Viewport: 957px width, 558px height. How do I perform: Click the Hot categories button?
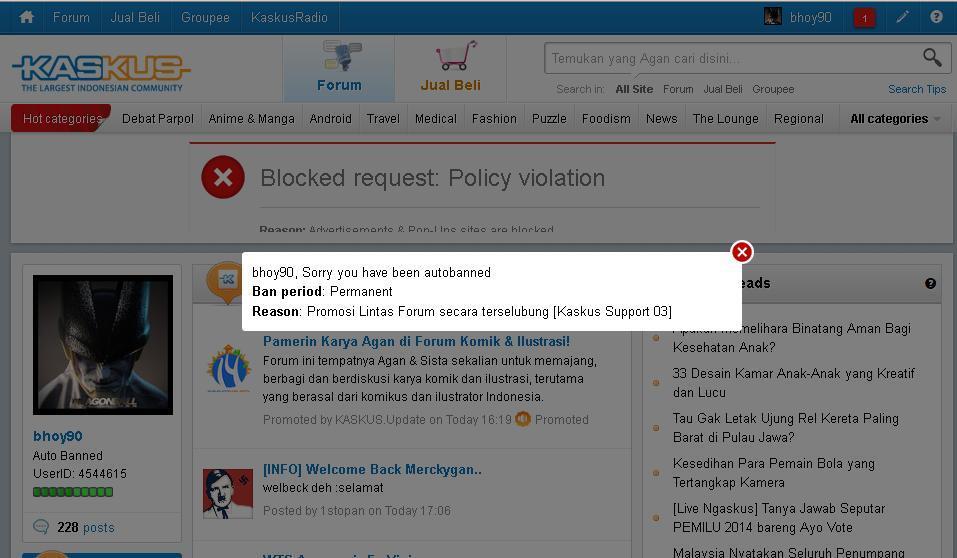(61, 118)
